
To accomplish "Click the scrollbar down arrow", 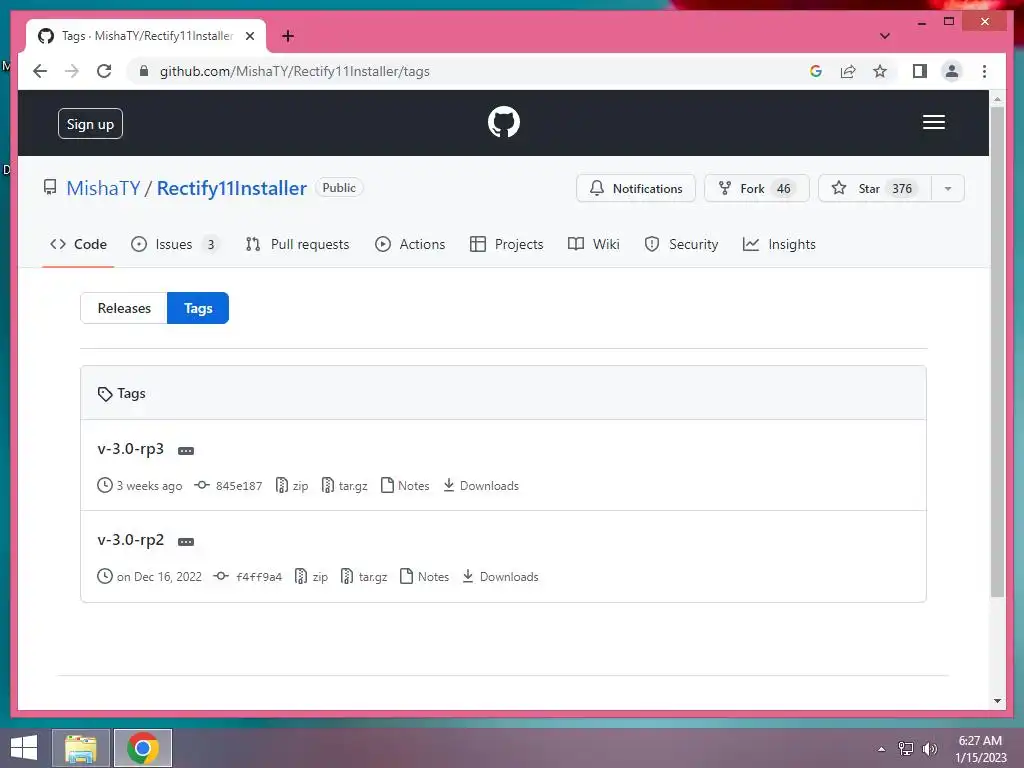I will (997, 701).
